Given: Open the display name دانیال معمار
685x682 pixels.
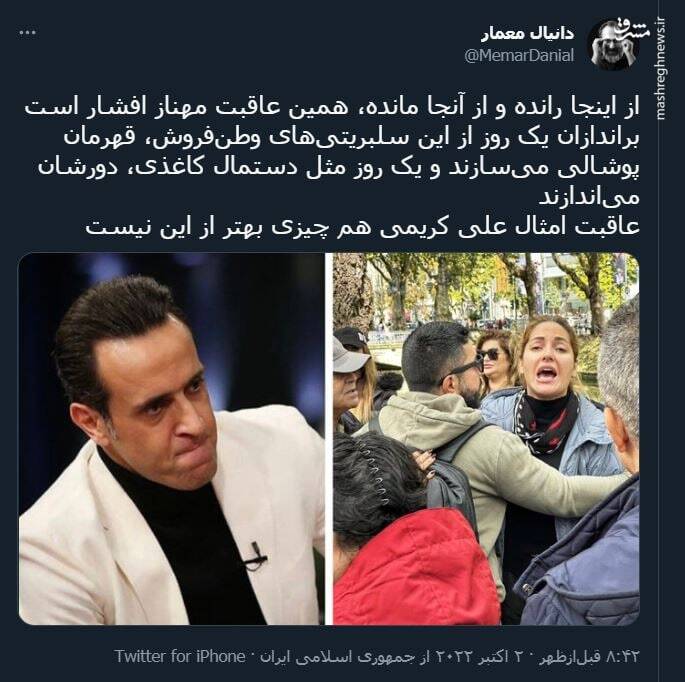Looking at the screenshot, I should coord(527,34).
